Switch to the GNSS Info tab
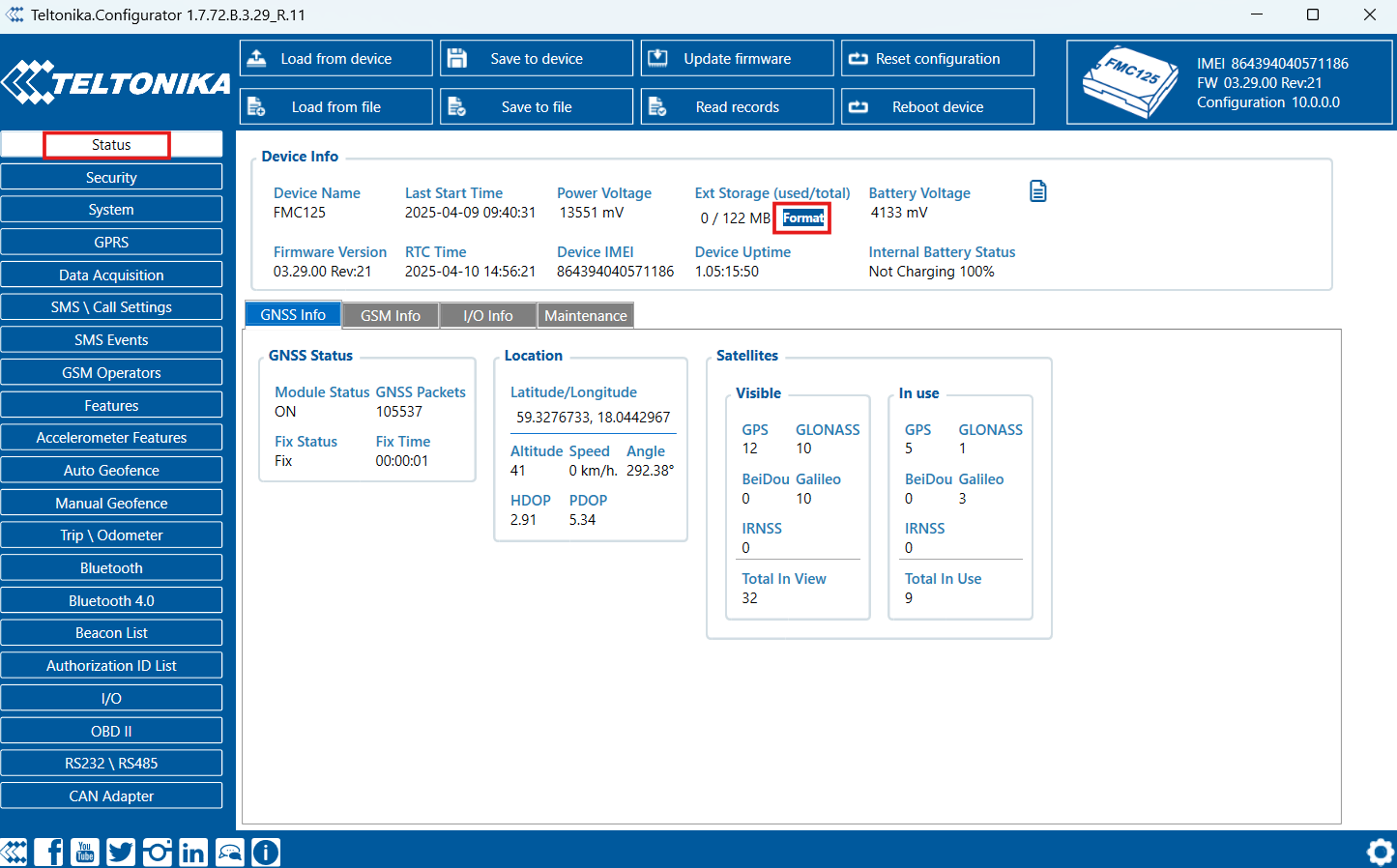The image size is (1397, 868). click(293, 315)
